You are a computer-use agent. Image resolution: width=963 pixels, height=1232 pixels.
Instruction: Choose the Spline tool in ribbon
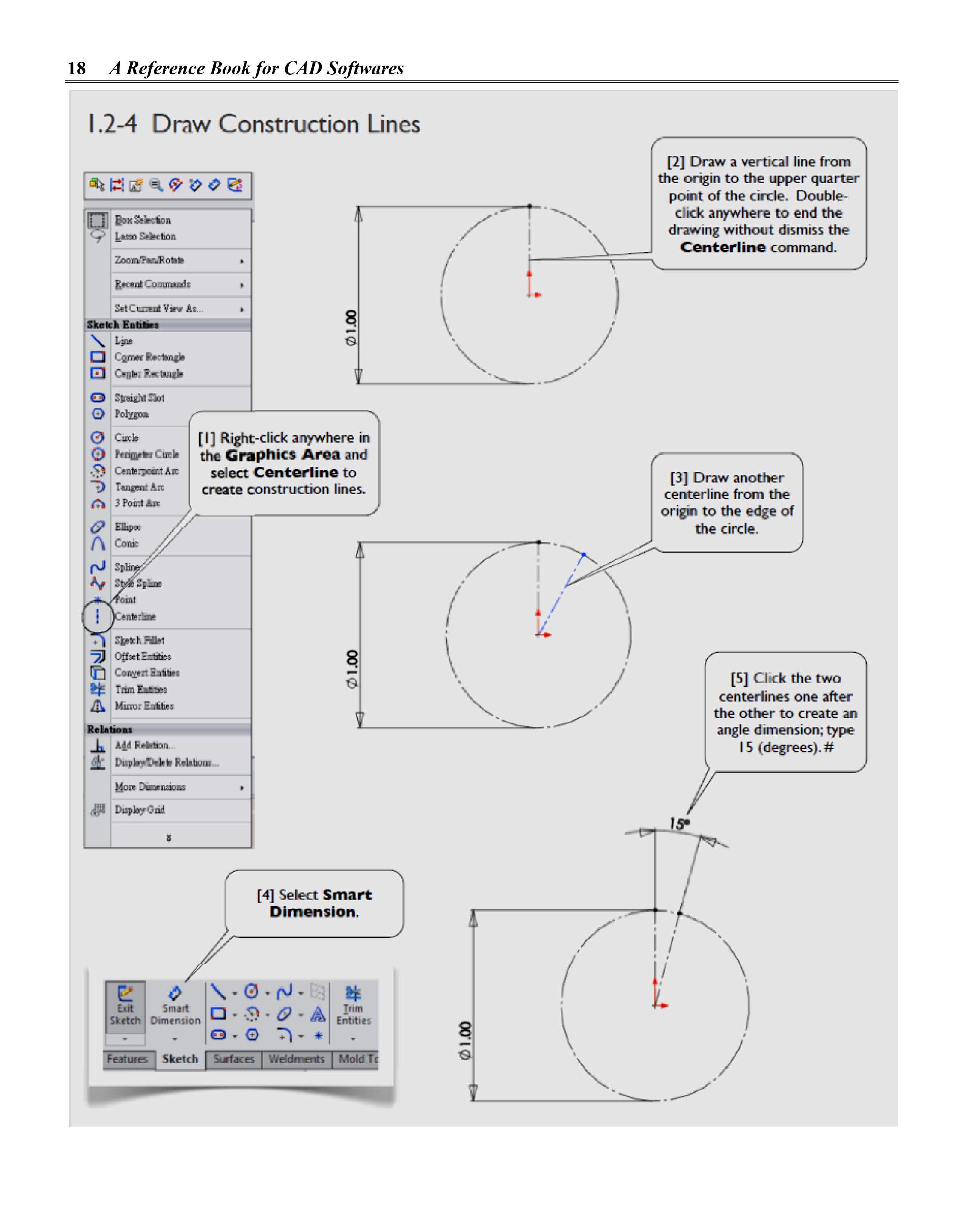(284, 992)
